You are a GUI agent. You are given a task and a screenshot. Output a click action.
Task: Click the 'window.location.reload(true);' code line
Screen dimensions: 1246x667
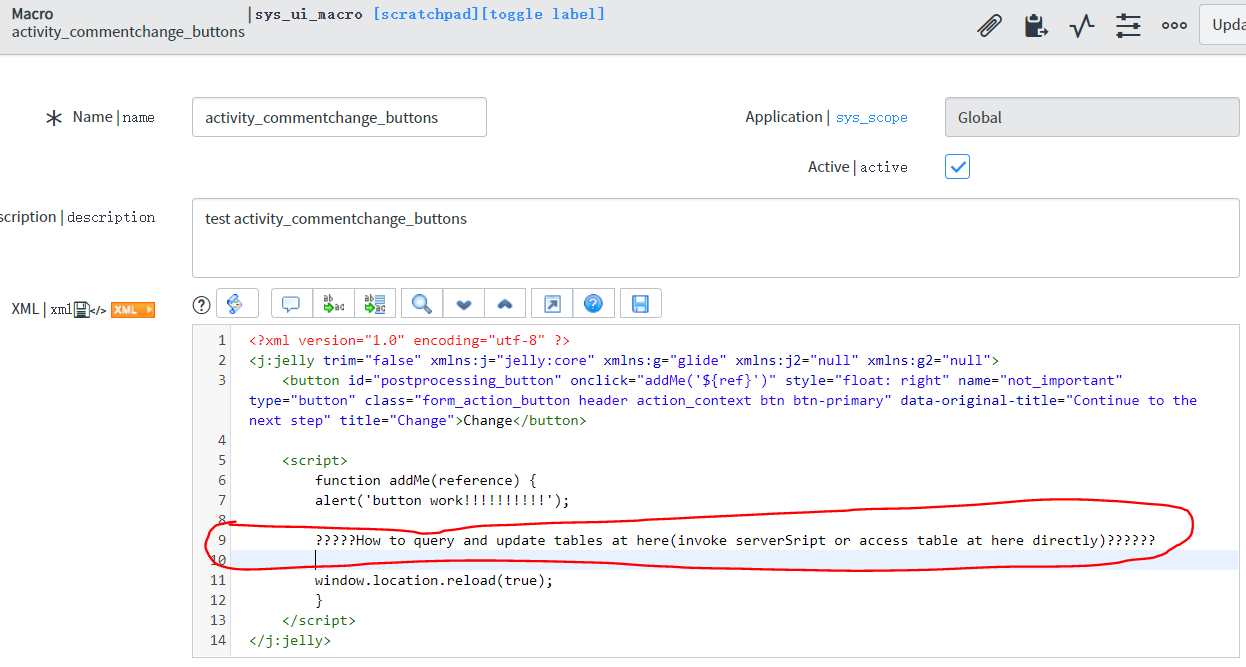[x=434, y=580]
